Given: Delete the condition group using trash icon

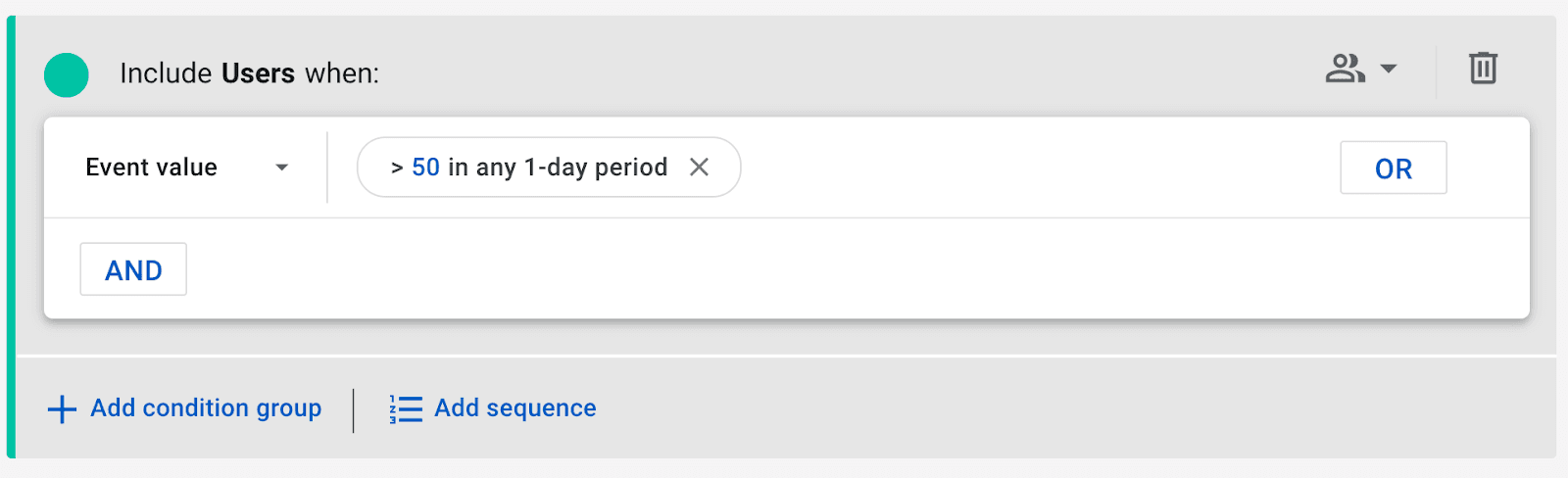Looking at the screenshot, I should [x=1483, y=69].
